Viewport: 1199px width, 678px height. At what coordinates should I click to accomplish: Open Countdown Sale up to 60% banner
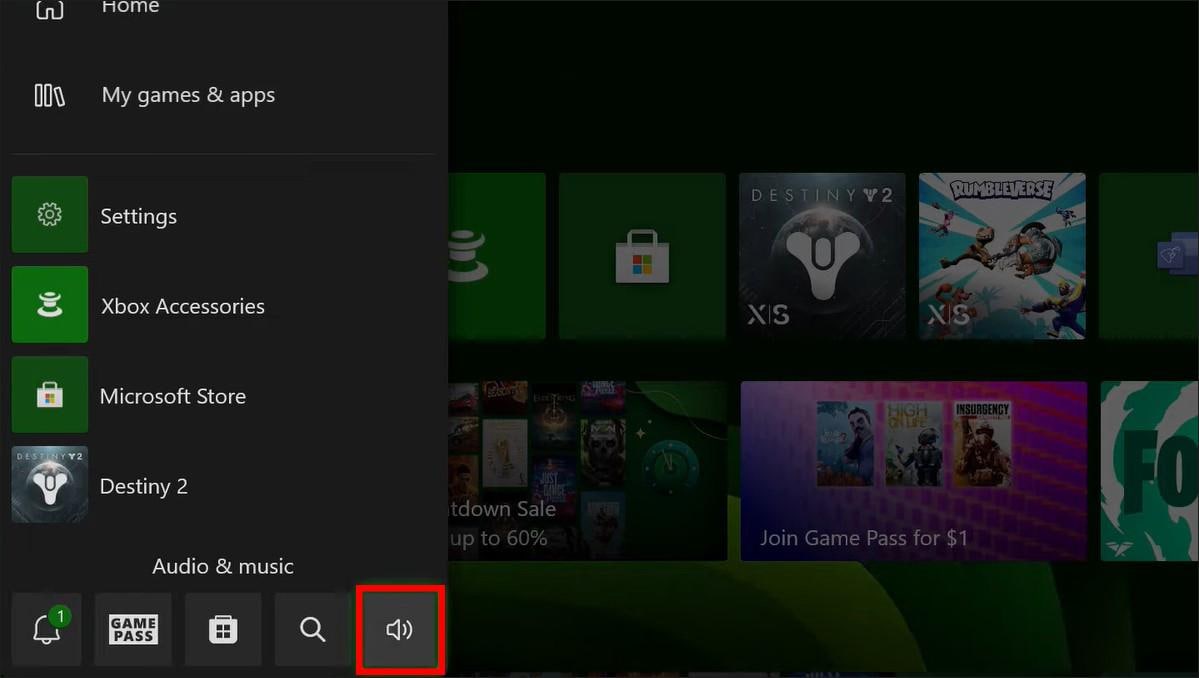587,471
